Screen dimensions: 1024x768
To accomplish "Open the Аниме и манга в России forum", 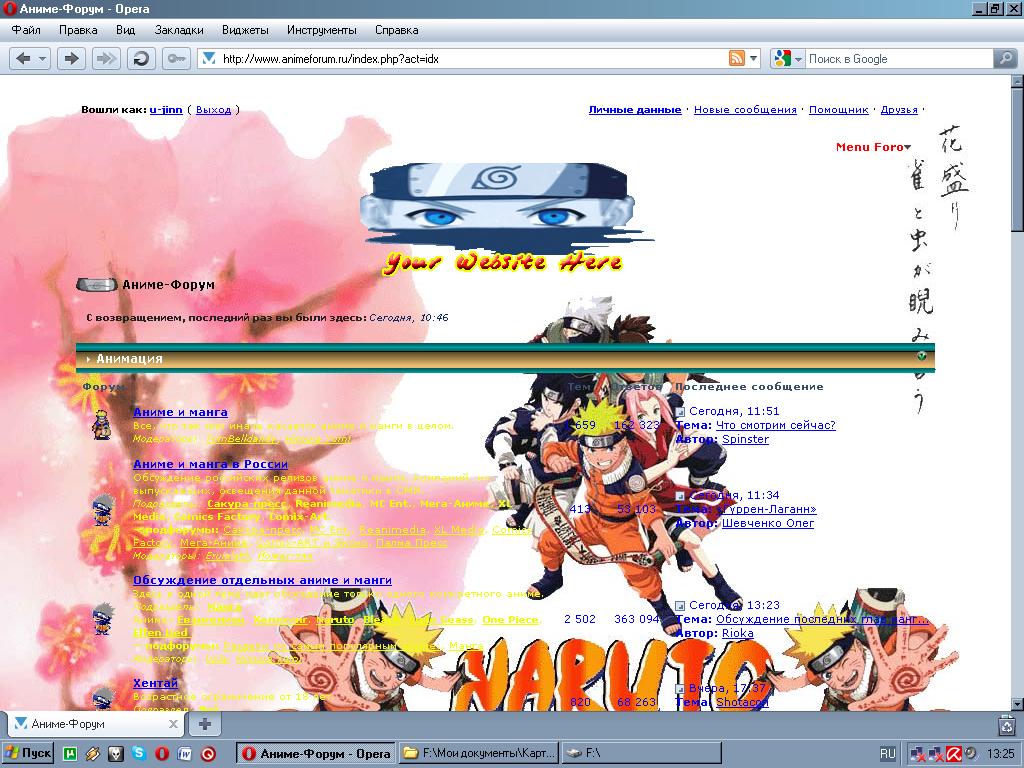I will [x=210, y=464].
